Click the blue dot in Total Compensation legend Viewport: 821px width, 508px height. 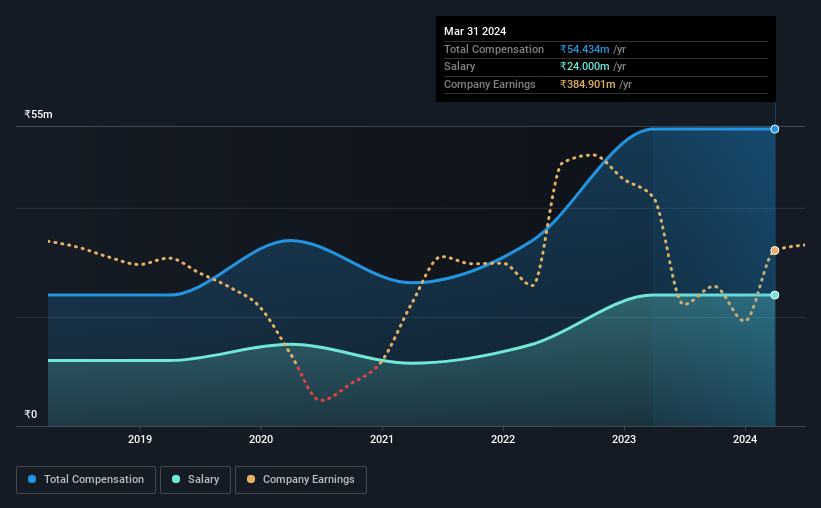pyautogui.click(x=32, y=479)
